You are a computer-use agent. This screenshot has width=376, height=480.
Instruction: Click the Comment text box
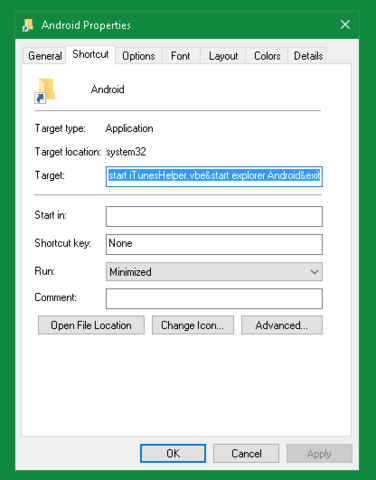click(214, 298)
